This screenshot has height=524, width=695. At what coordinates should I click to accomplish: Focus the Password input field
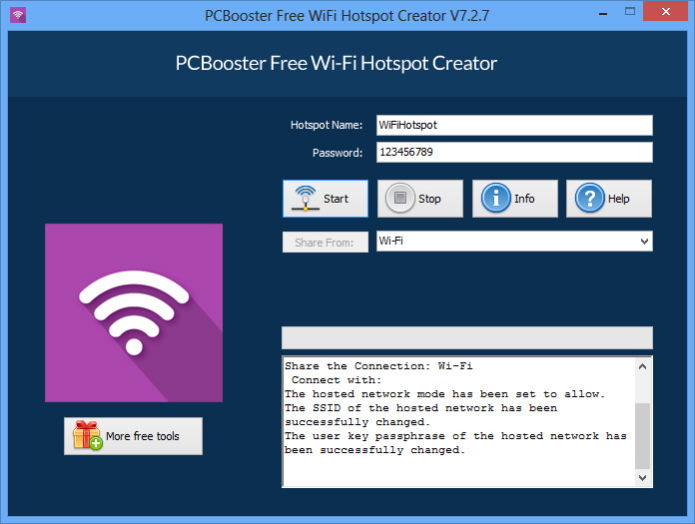pyautogui.click(x=514, y=152)
